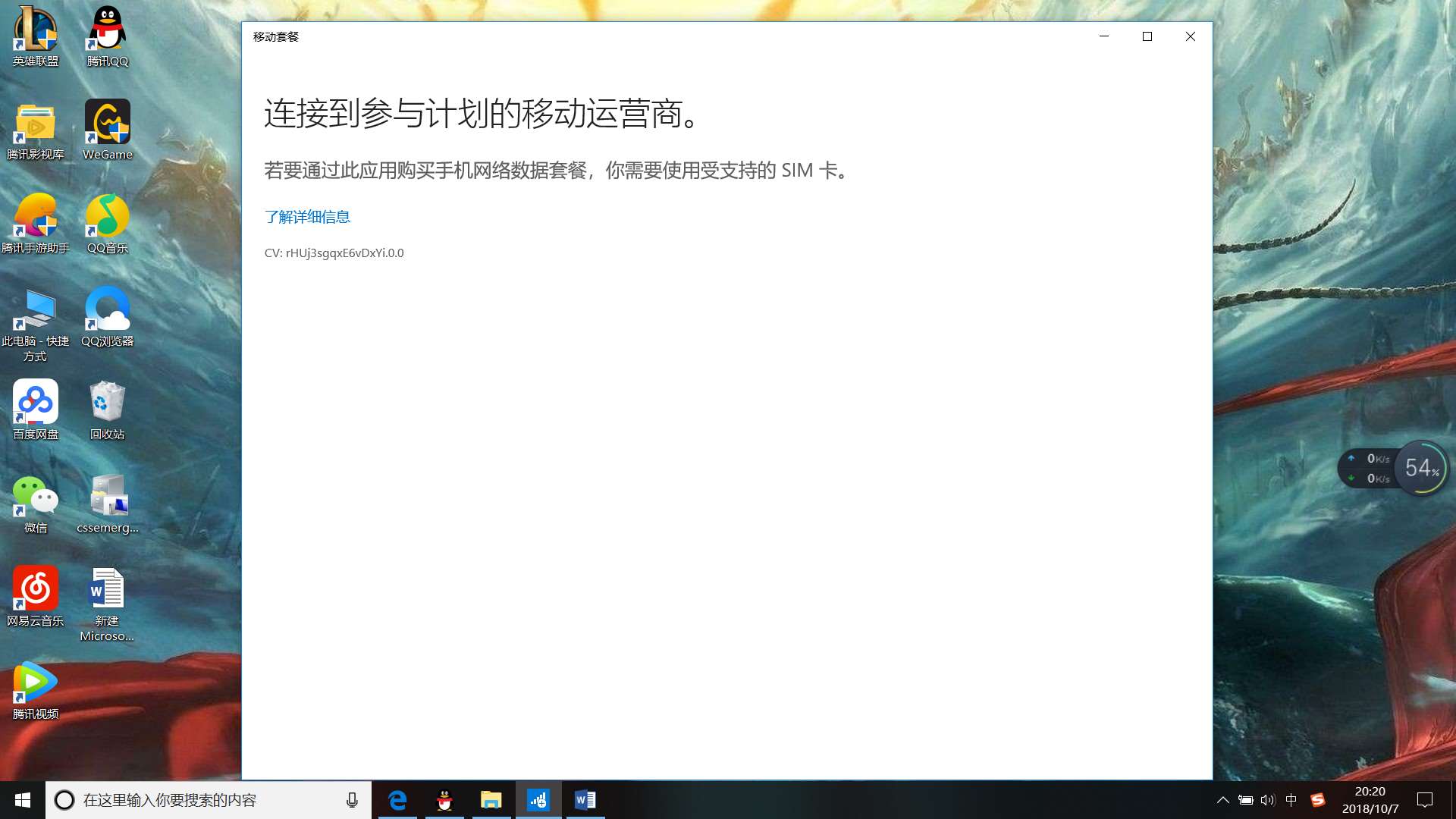Select 此电脑 shortcut icon
Image resolution: width=1456 pixels, height=819 pixels.
click(x=36, y=325)
